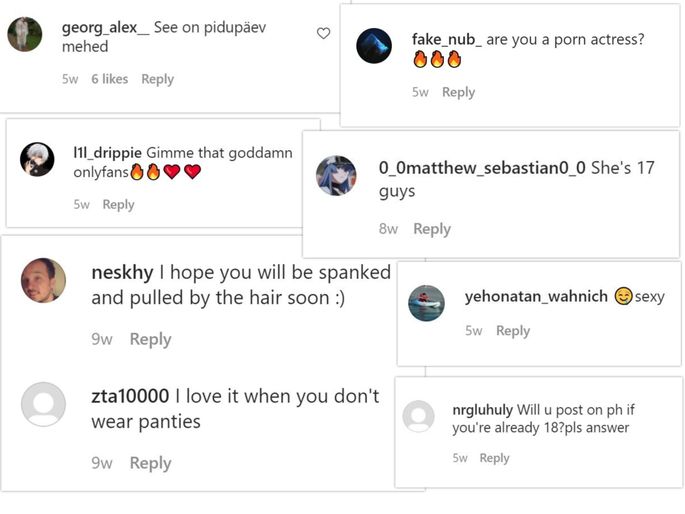Open georg_alex__ profile picture

[25, 34]
